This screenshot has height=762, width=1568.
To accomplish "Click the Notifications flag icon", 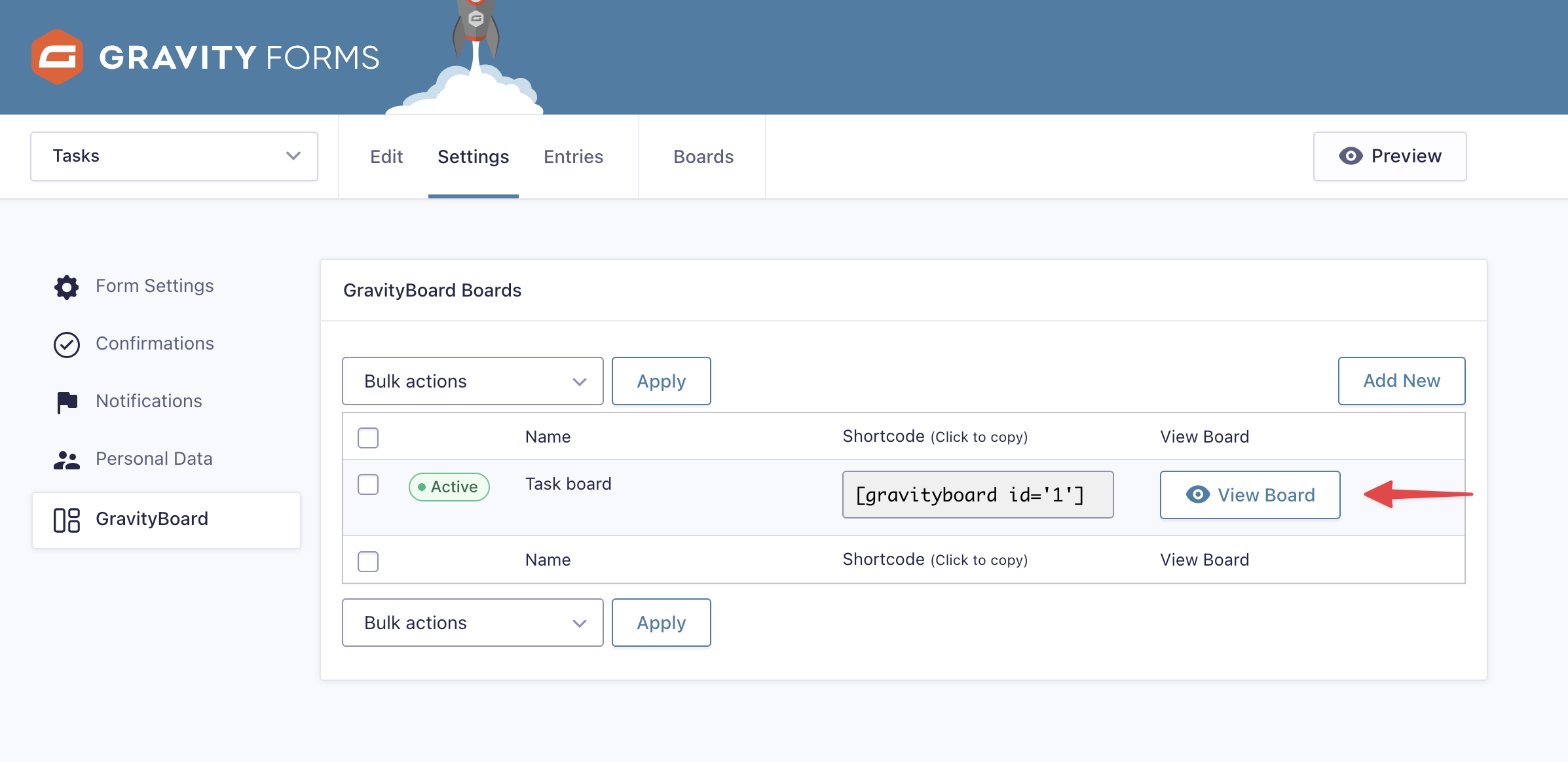I will tap(67, 402).
